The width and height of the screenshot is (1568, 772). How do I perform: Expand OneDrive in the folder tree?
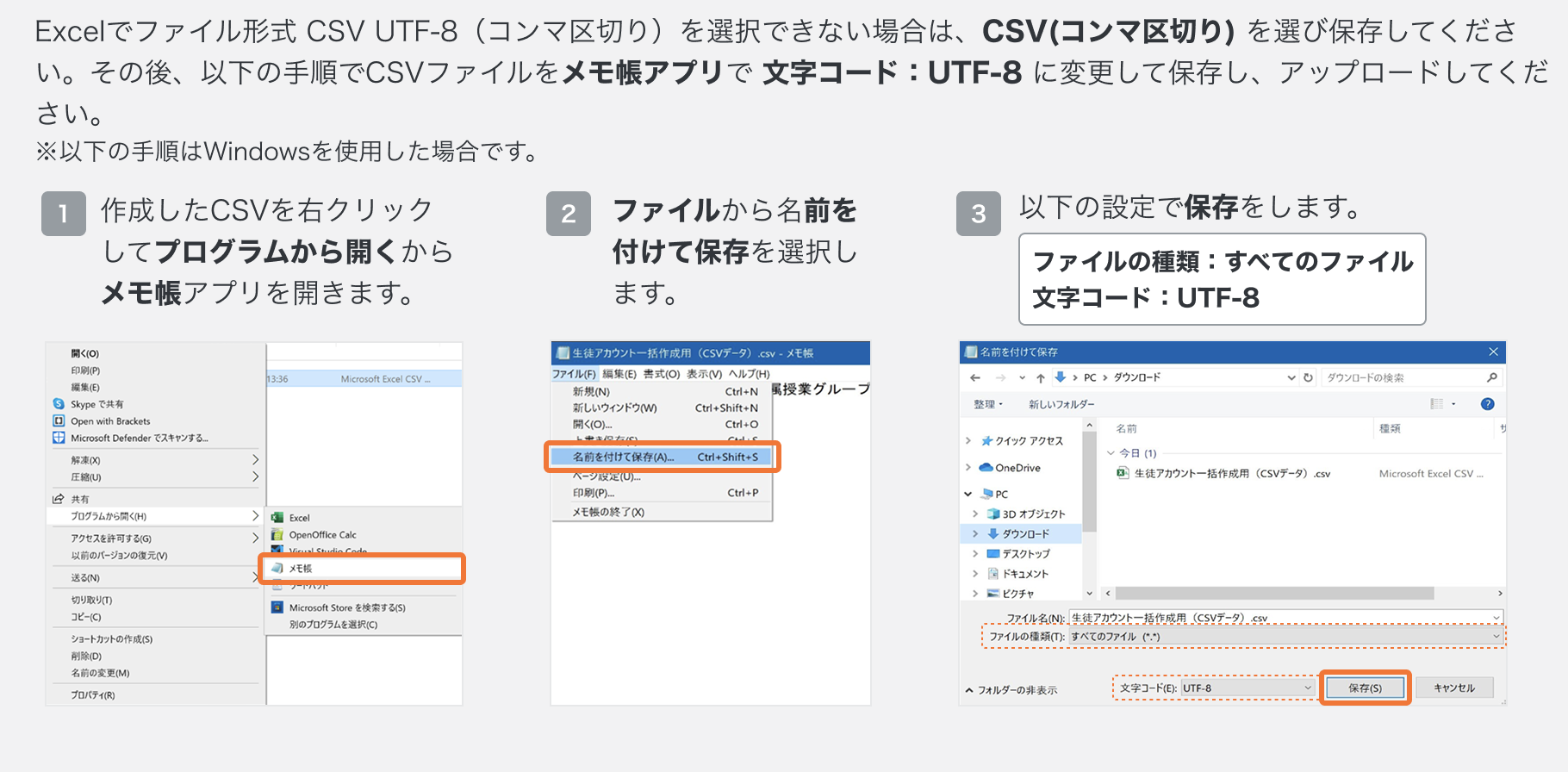click(x=968, y=468)
